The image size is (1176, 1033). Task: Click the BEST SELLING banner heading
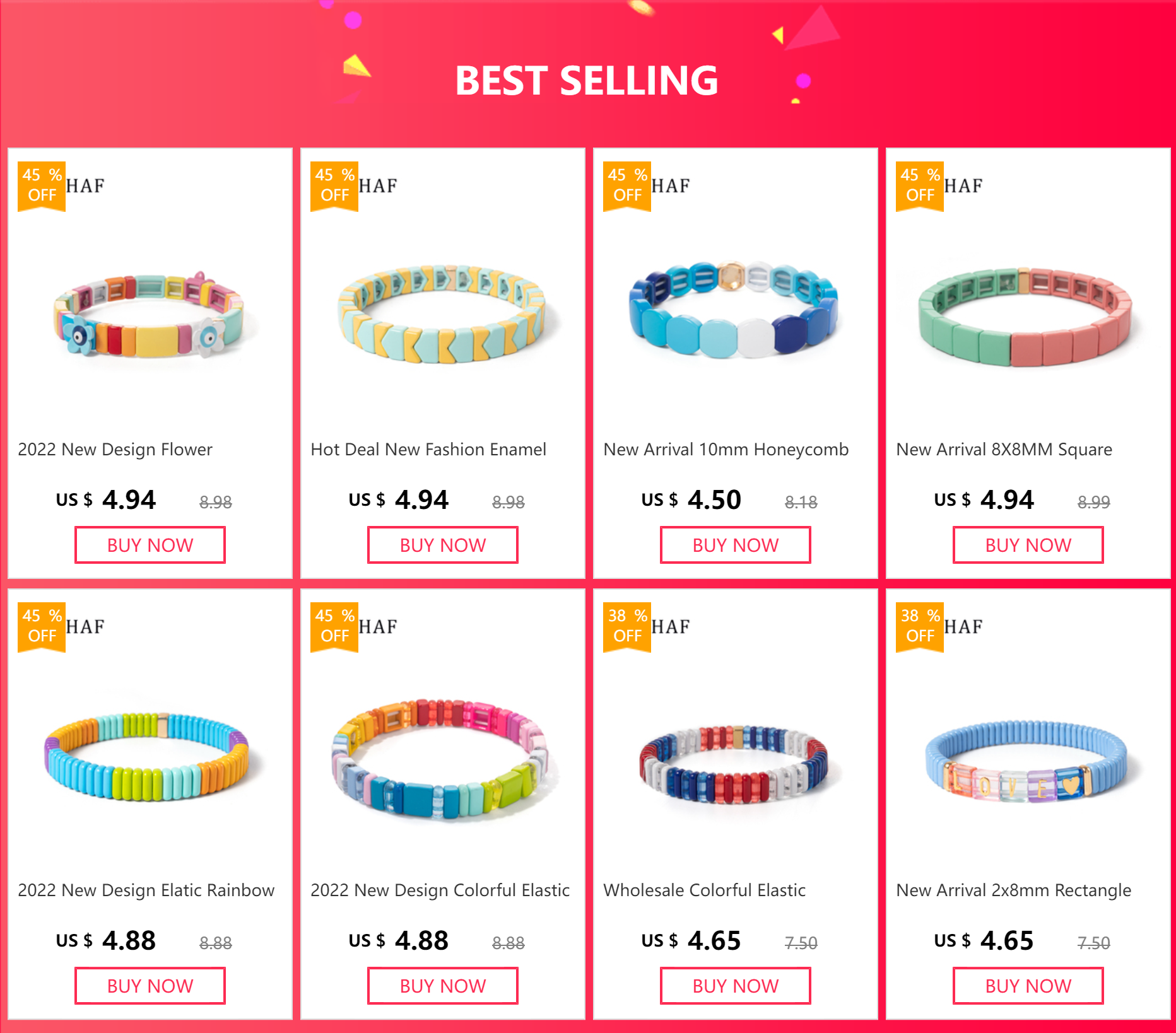(x=587, y=81)
